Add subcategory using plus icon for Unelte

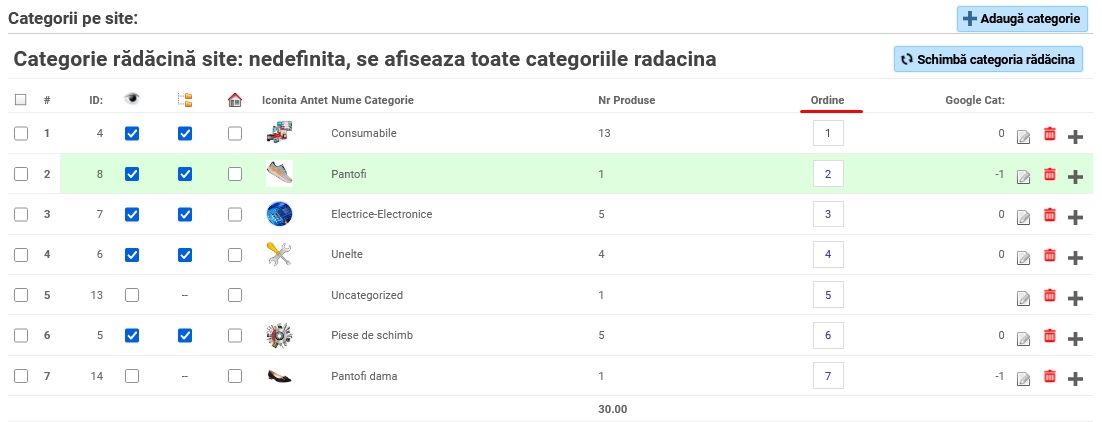(x=1075, y=257)
